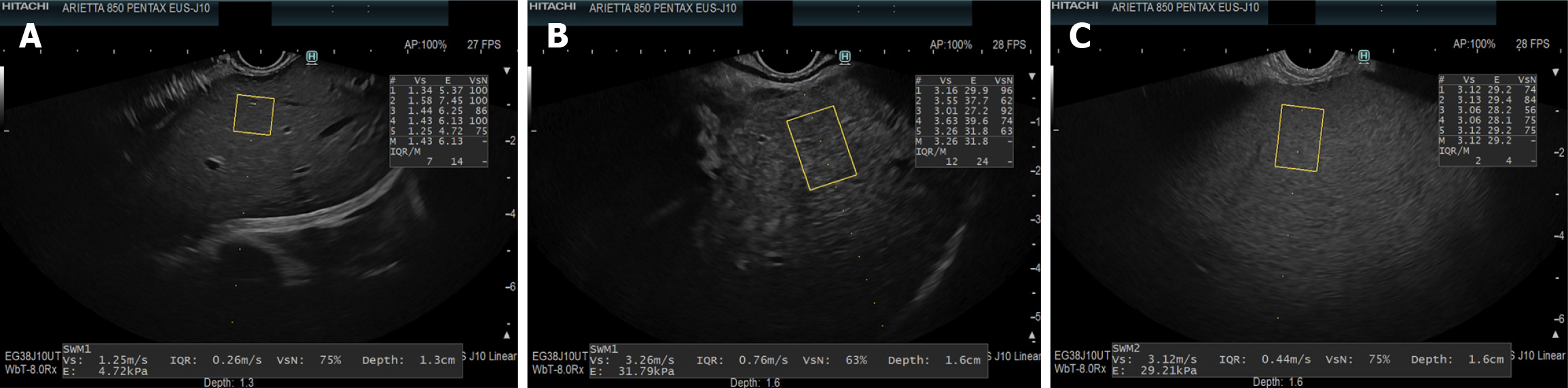Select the yellow ROI box in panel C
This screenshot has width=1568, height=388.
point(1299,138)
